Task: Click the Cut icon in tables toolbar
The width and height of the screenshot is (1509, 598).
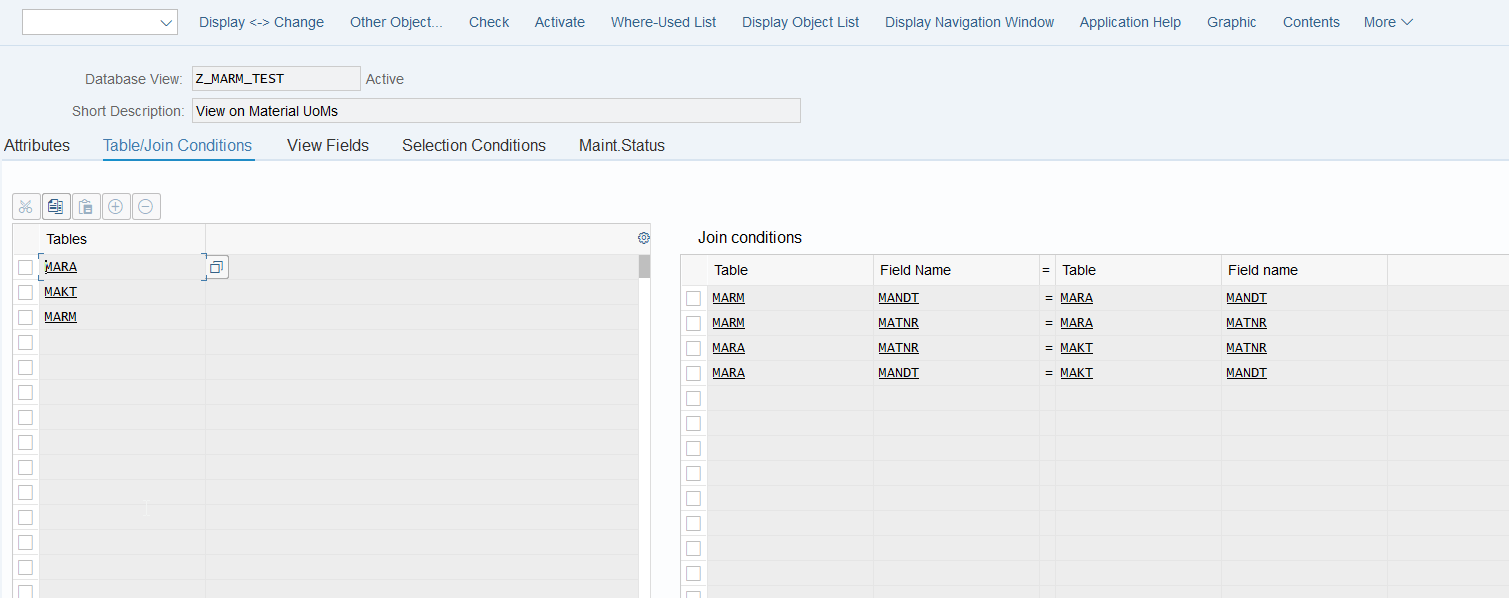Action: coord(26,207)
